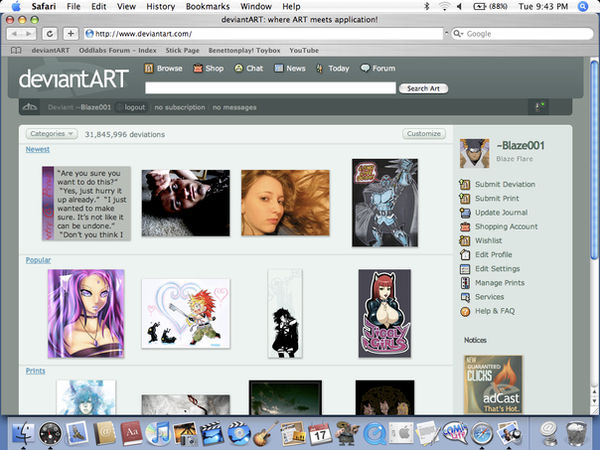
Task: Click the Google search field
Action: click(522, 34)
